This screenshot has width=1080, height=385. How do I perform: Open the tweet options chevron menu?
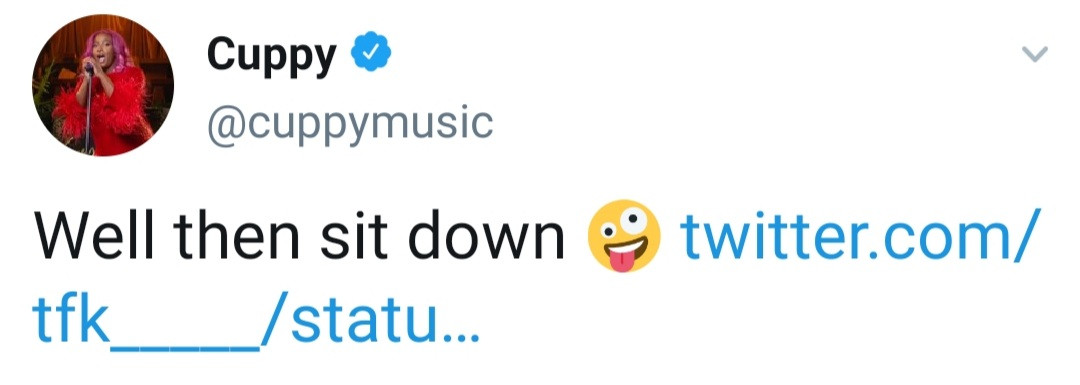point(1034,54)
